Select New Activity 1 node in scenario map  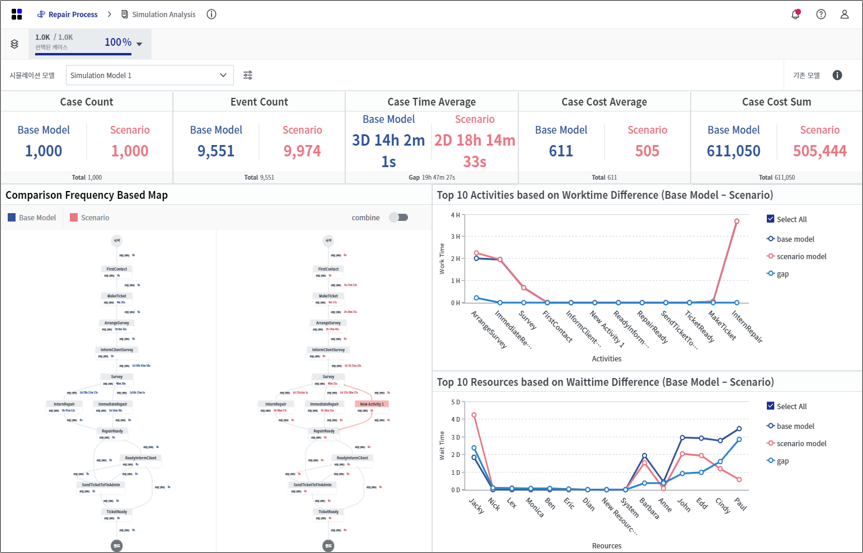(372, 404)
